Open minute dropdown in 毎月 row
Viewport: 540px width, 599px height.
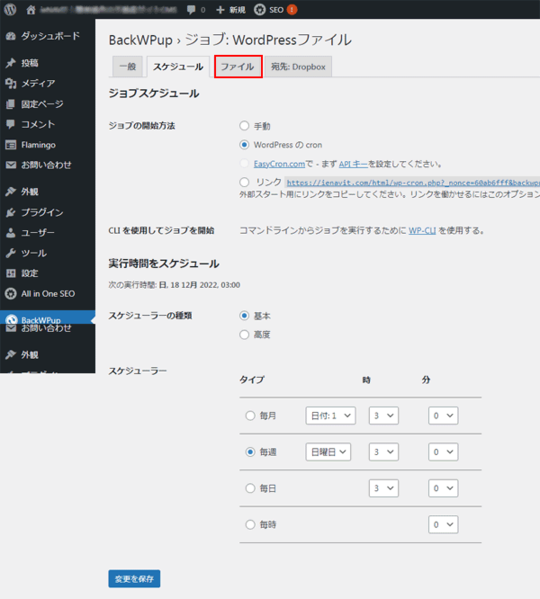pos(443,416)
